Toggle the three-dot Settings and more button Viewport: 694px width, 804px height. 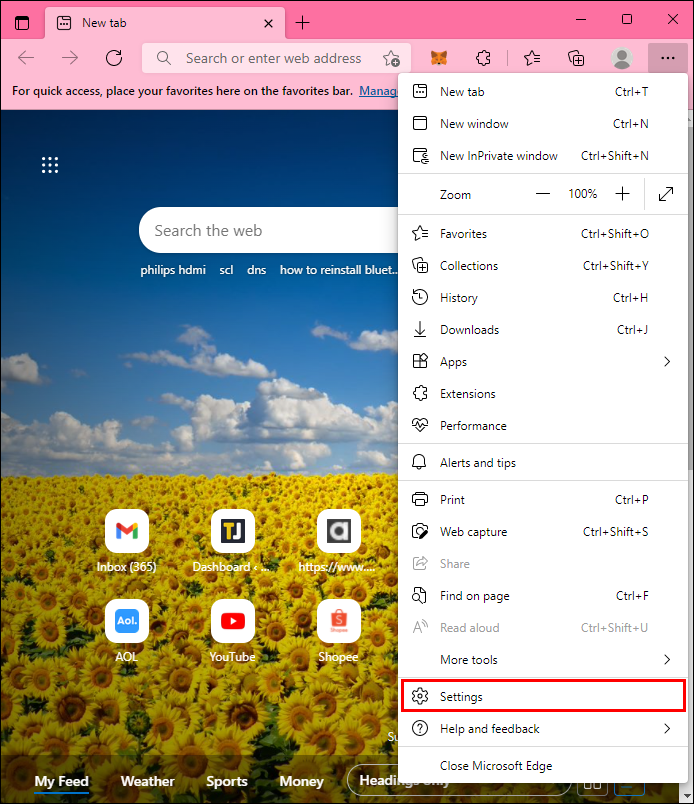click(667, 58)
